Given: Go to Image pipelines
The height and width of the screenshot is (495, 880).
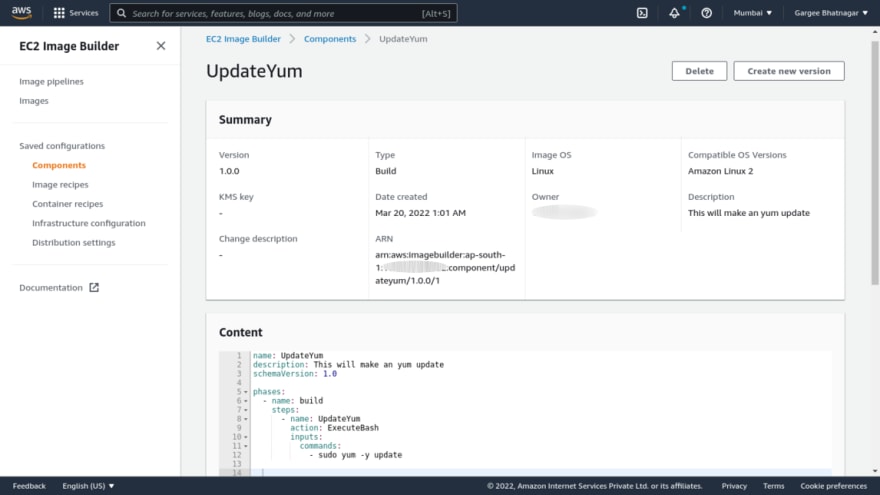Looking at the screenshot, I should 51,81.
